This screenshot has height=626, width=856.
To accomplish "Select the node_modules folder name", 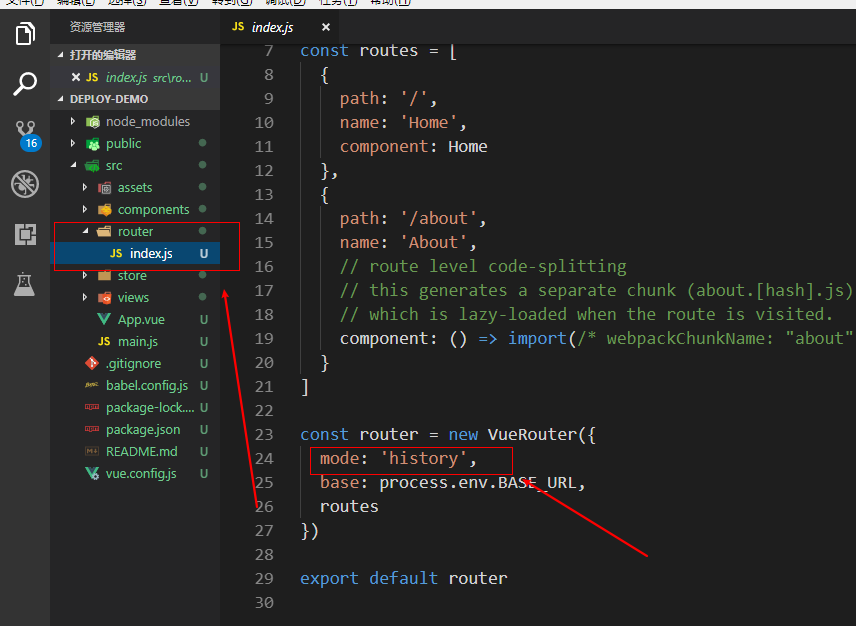I will pyautogui.click(x=148, y=121).
